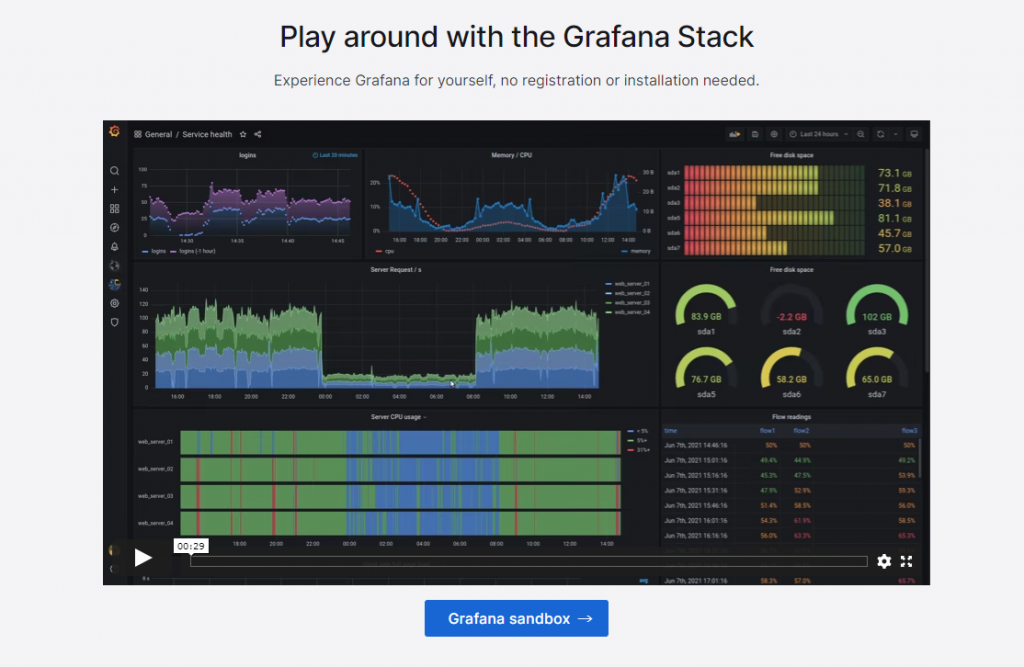Open the dashboard settings cog in the toolbar
1024x667 pixels.
coord(774,134)
